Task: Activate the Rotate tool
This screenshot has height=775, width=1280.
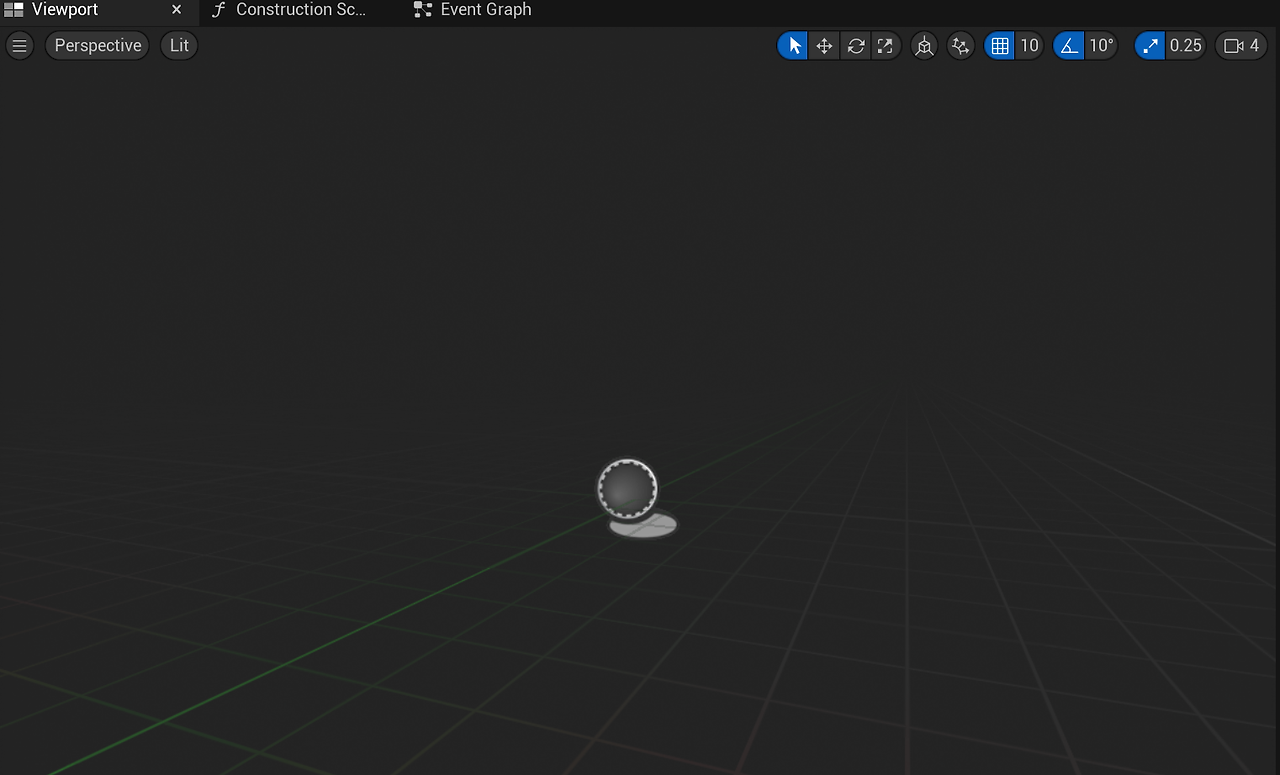Action: [855, 45]
